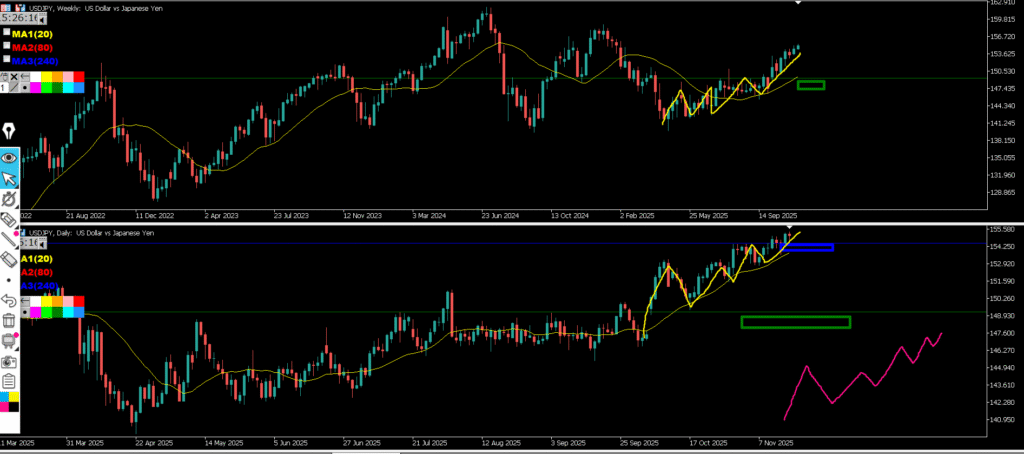Select the diagonal line drawing tool
1024x454 pixels.
[x=10, y=239]
